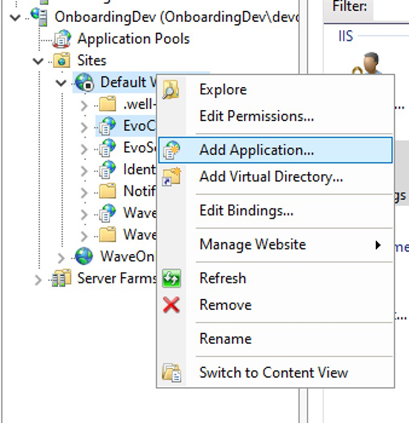409x423 pixels.
Task: Click the Sites folder globe icon
Action: point(62,60)
